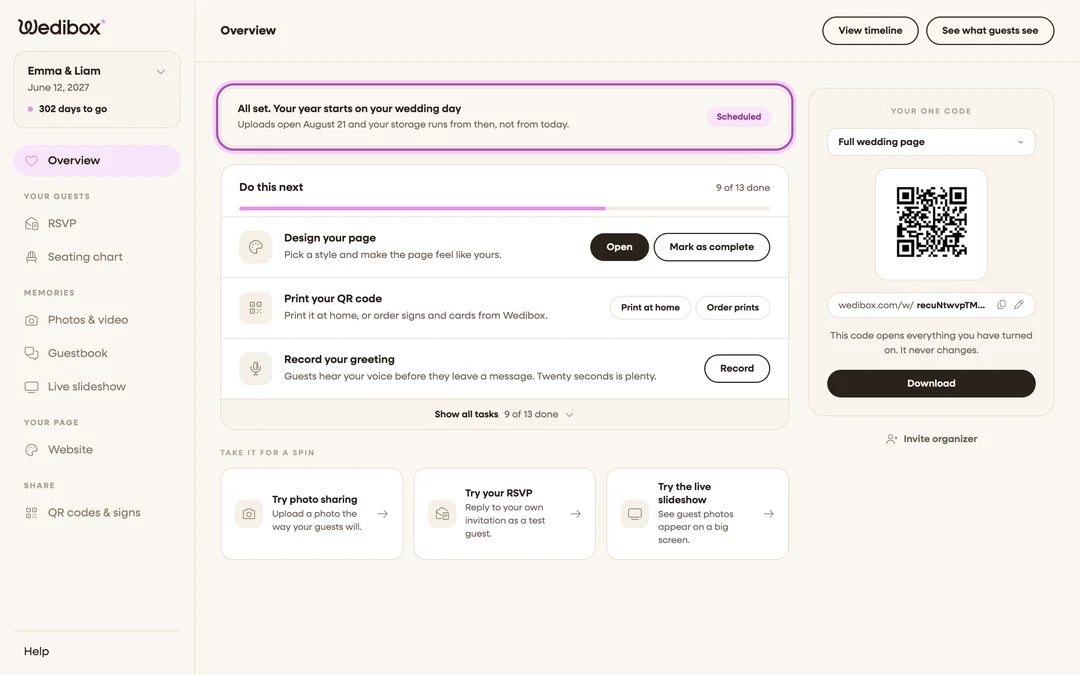The image size is (1080, 675).
Task: Click the View timeline button
Action: pyautogui.click(x=870, y=31)
